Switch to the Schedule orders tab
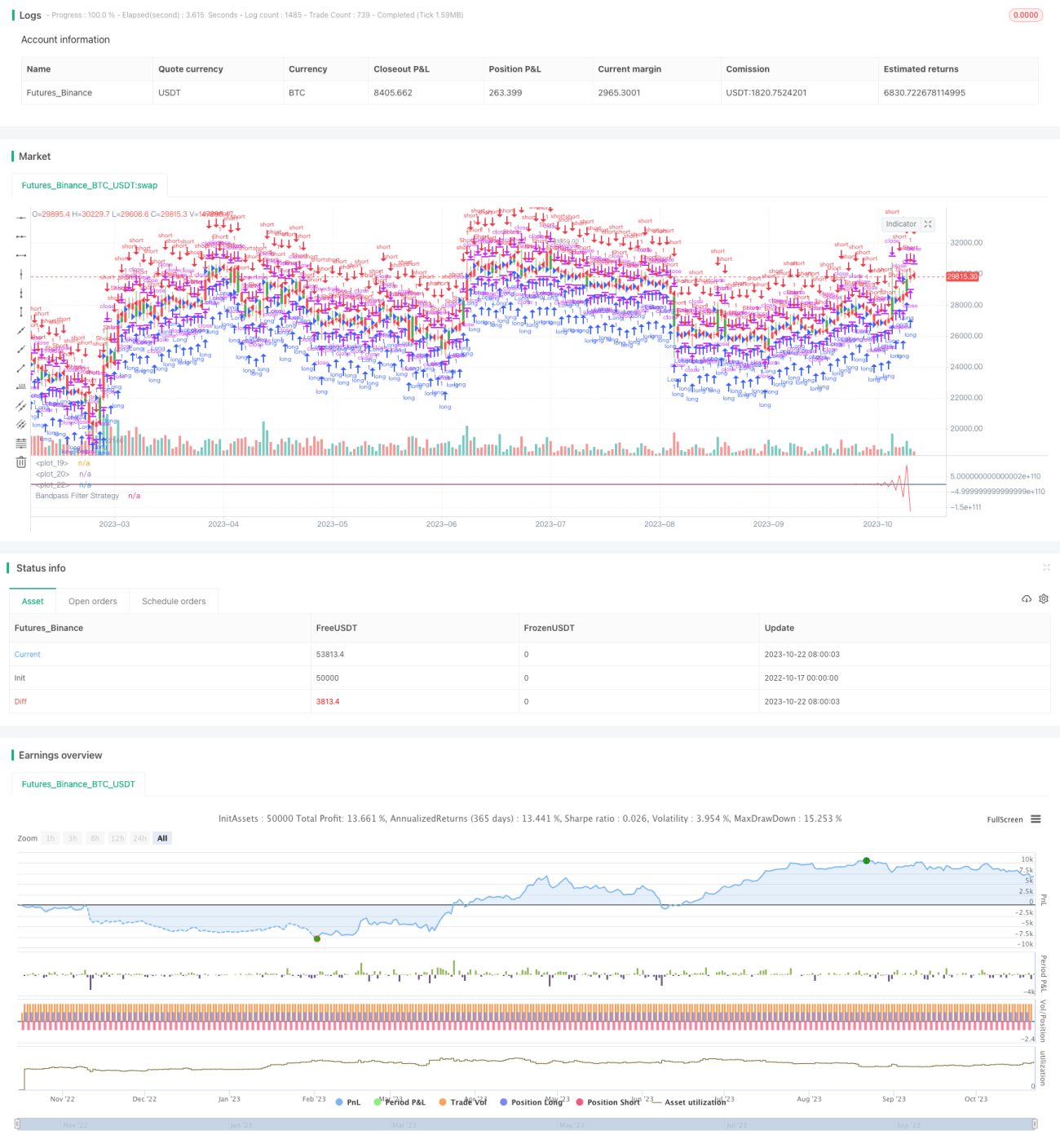Viewport: 1060px width, 1148px height. [x=174, y=601]
